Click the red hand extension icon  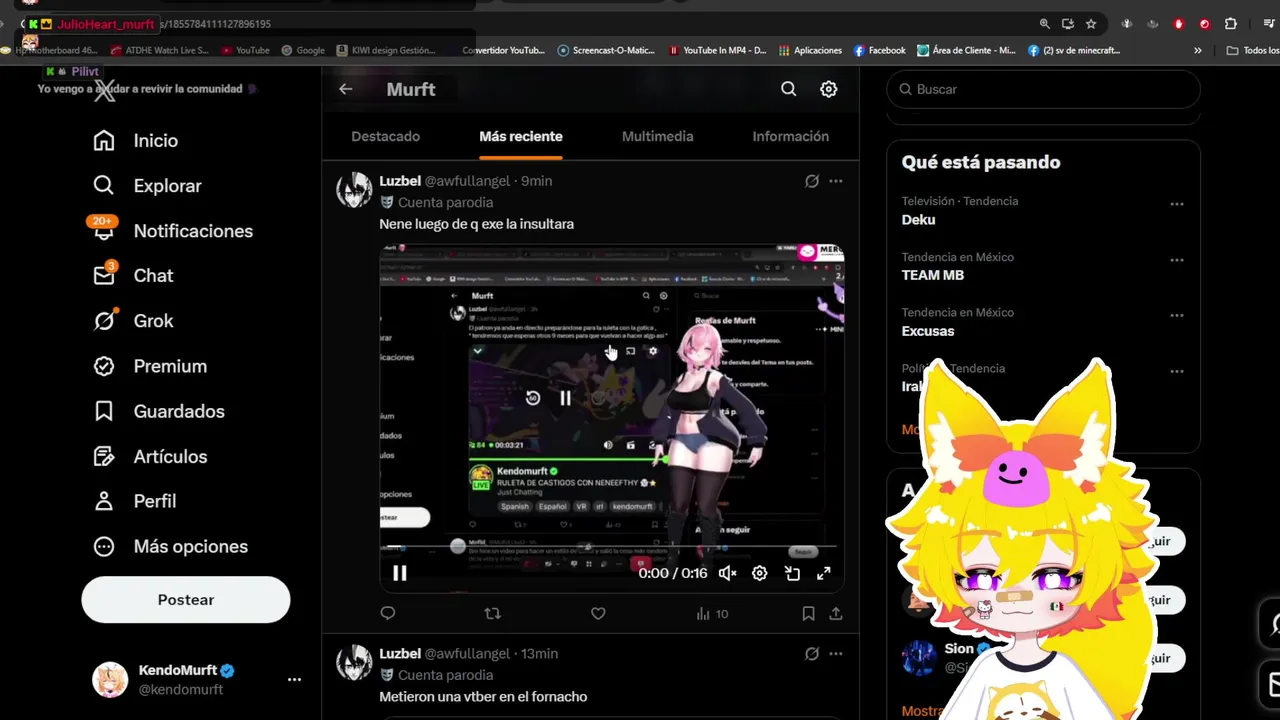(x=1179, y=24)
